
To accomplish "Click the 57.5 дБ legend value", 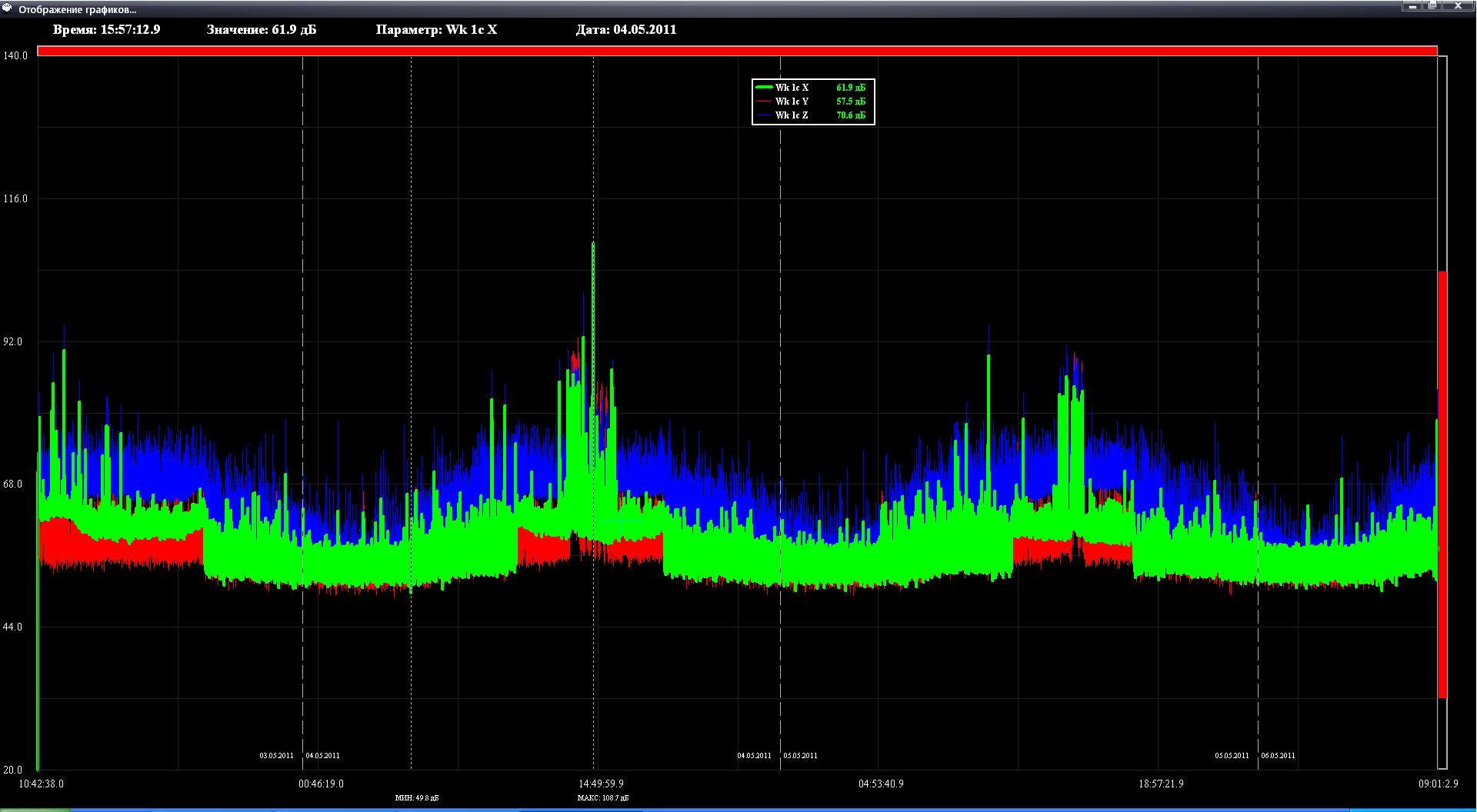I will 851,101.
